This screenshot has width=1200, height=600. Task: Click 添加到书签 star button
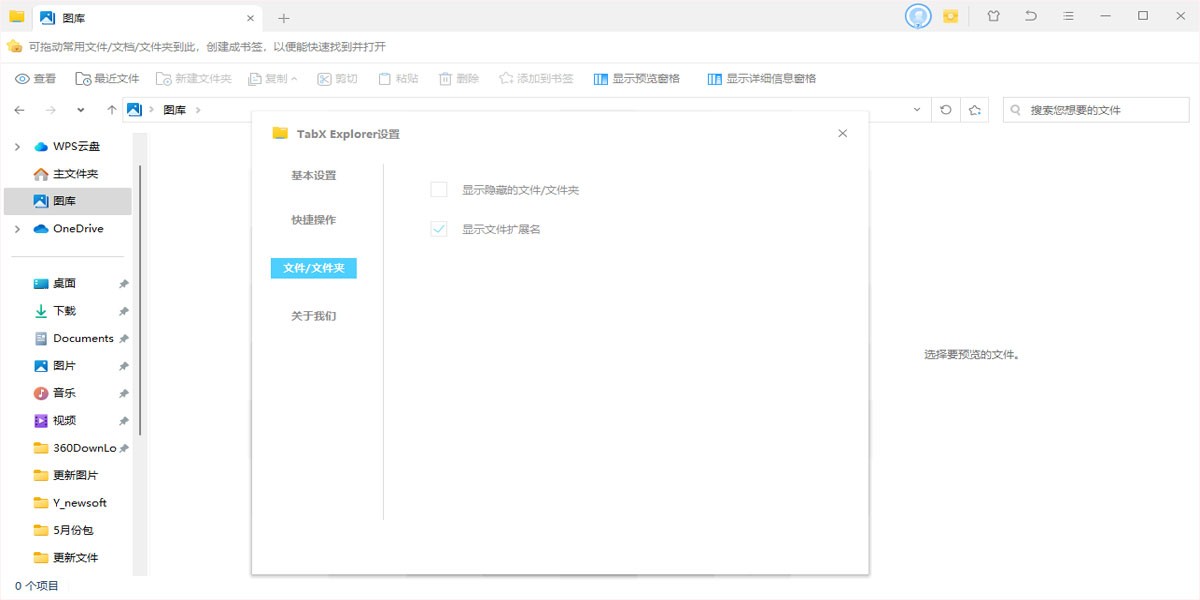click(x=536, y=79)
